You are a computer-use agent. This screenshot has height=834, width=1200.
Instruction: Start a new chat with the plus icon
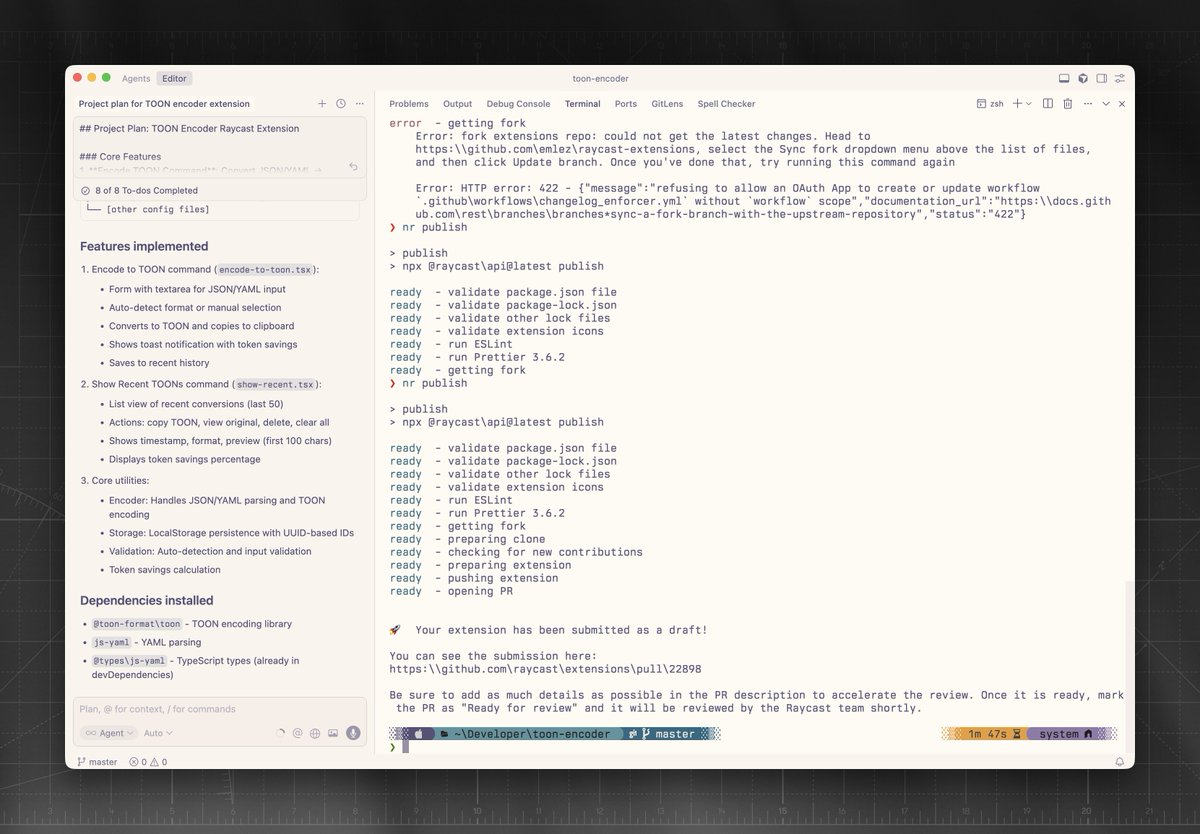(x=322, y=104)
